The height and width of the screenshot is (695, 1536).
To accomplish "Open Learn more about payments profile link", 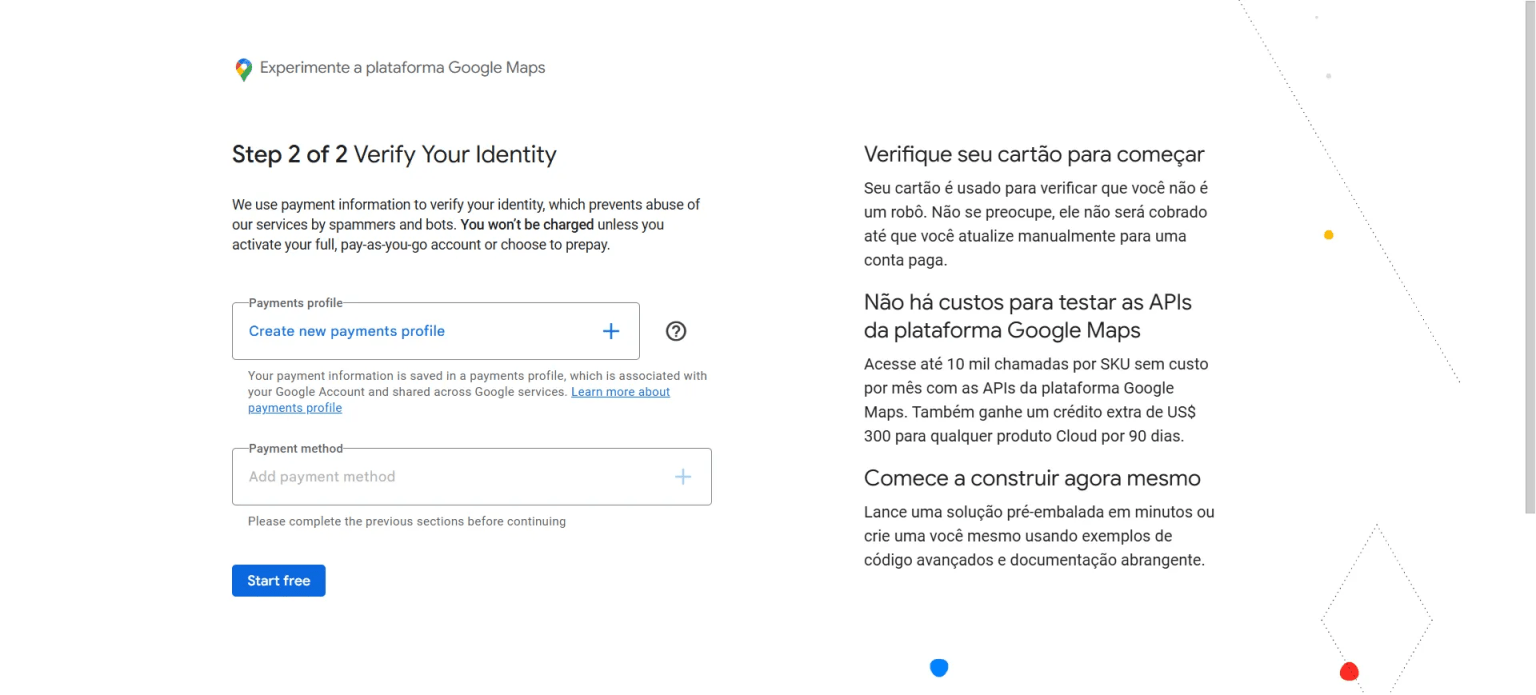I will (620, 391).
